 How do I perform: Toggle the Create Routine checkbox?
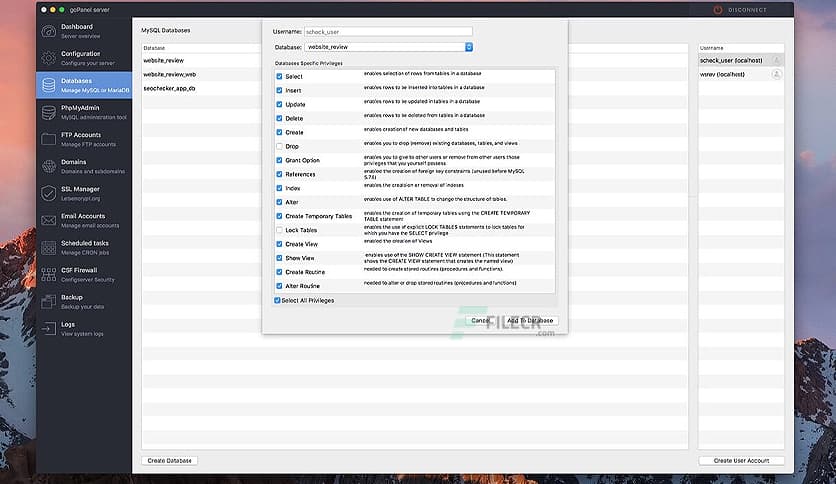(279, 272)
